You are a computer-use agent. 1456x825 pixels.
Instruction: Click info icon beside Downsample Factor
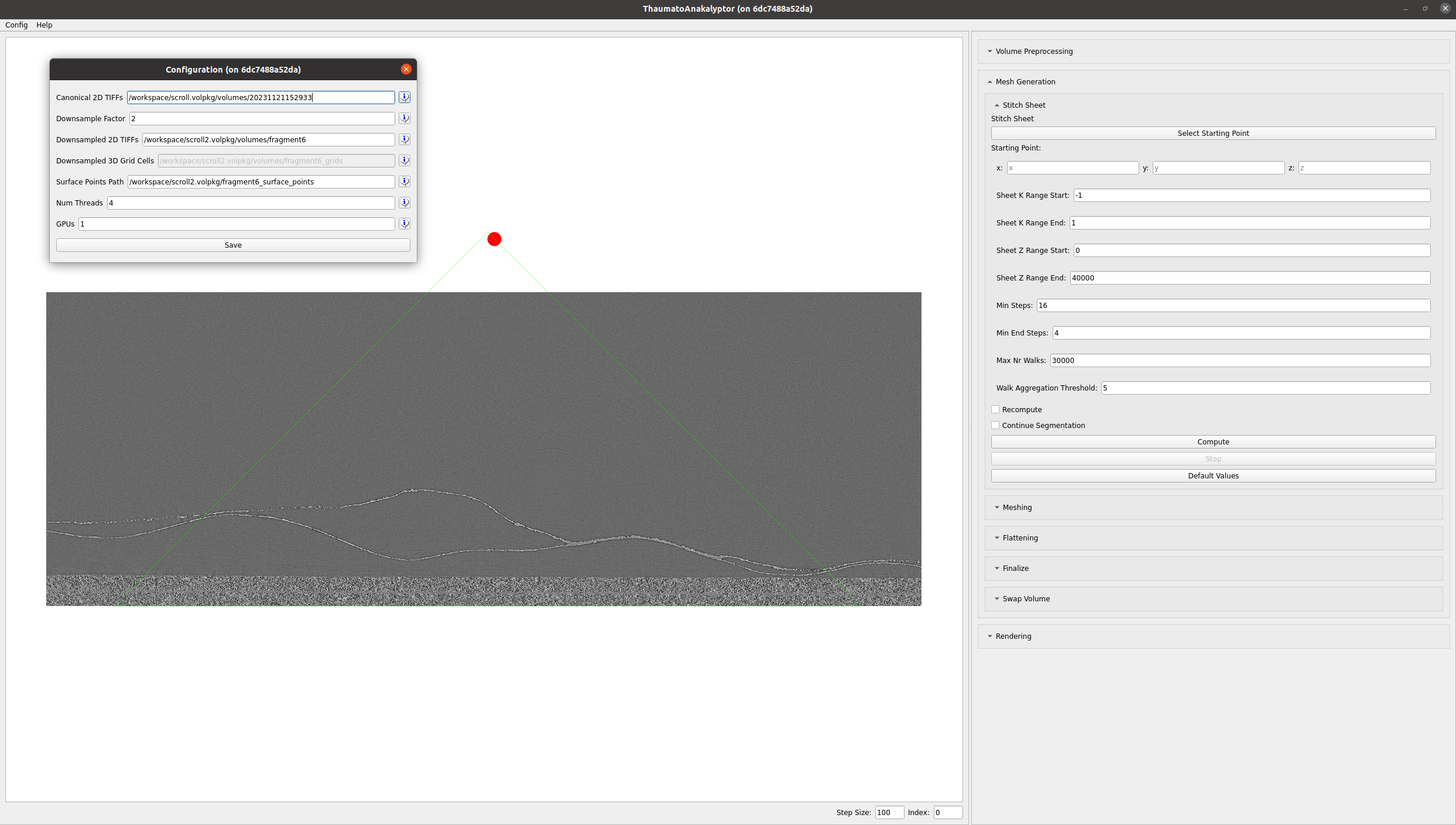[x=405, y=118]
